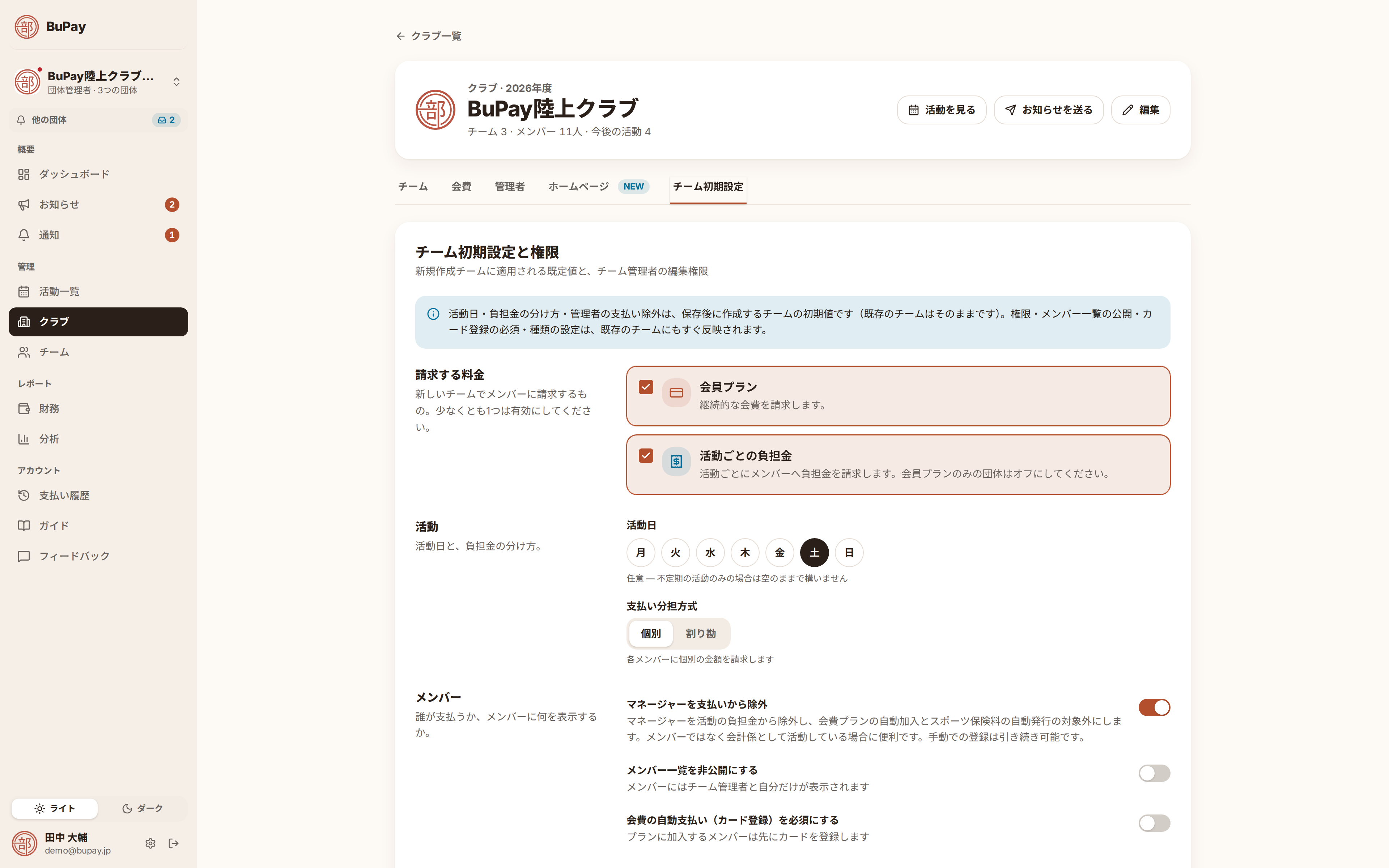Select 火 as activity day
Viewport: 1389px width, 868px height.
(676, 553)
